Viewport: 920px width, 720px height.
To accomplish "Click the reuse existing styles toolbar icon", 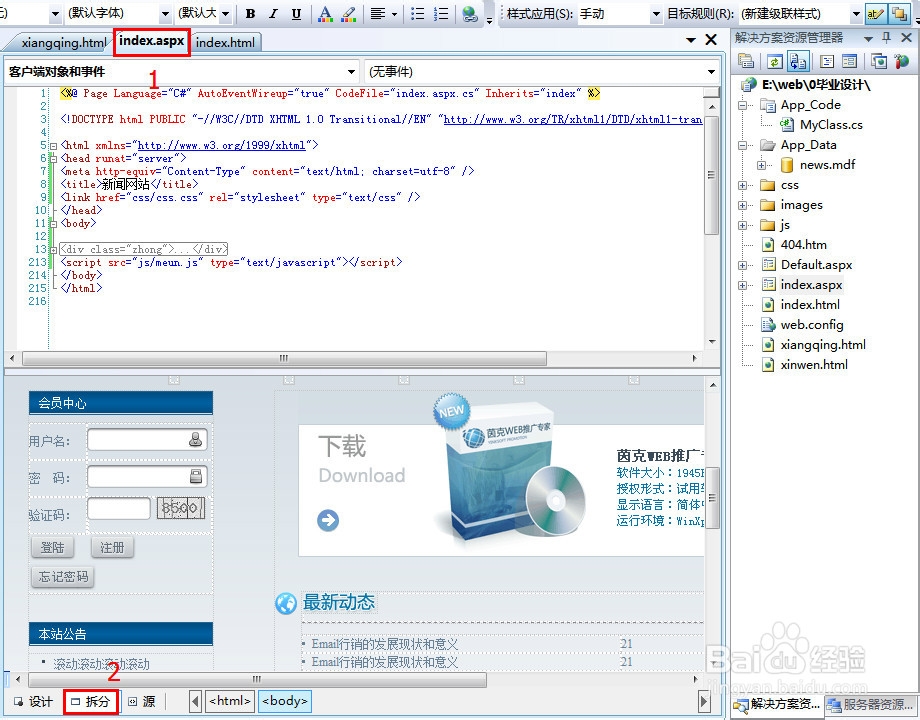I will pos(898,13).
